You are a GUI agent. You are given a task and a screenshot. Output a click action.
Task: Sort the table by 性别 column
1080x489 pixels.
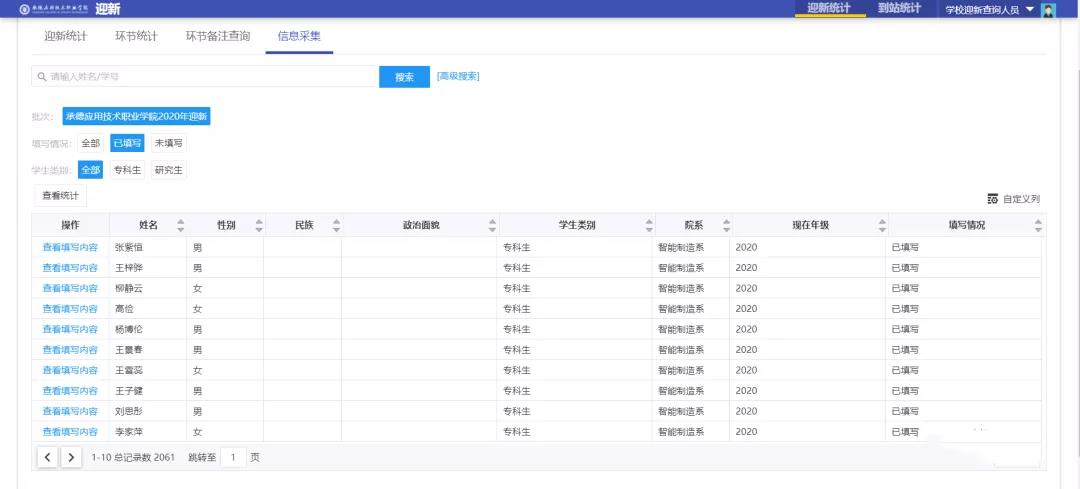(259, 225)
